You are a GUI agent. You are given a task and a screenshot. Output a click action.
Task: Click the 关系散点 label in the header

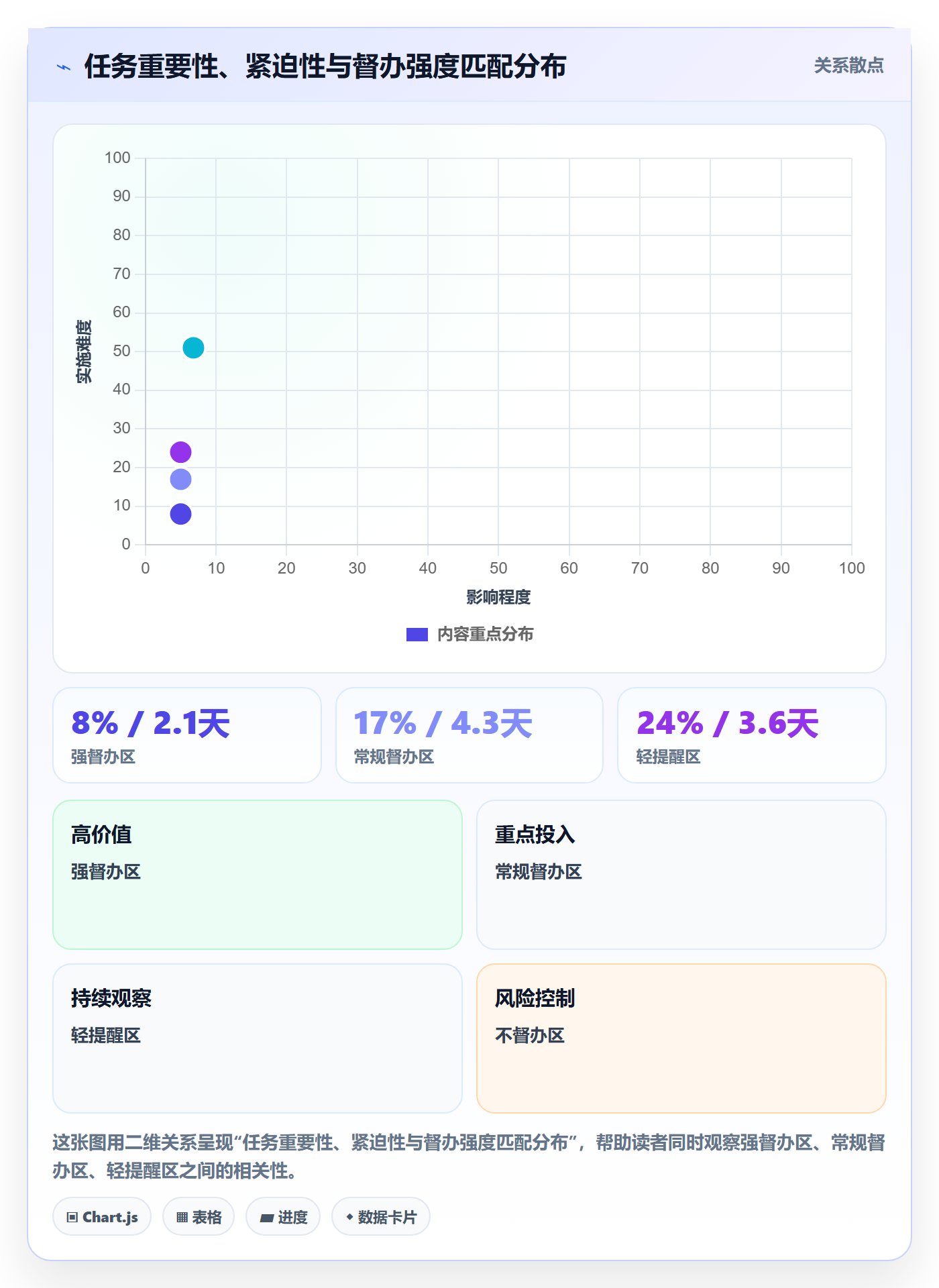[848, 66]
